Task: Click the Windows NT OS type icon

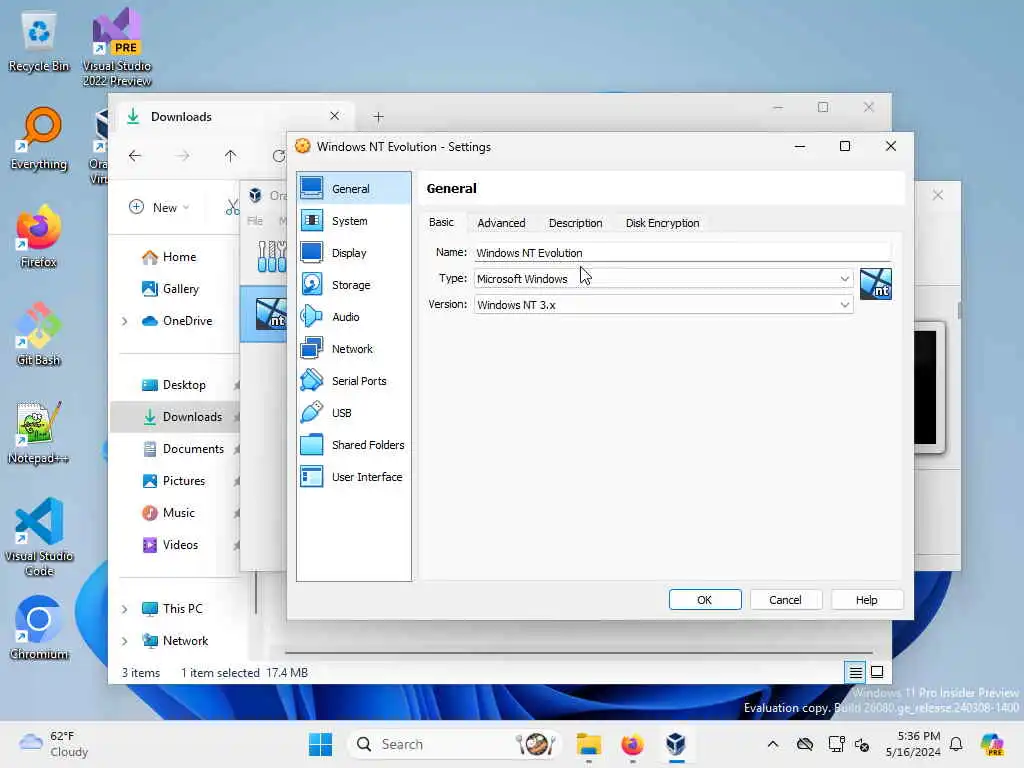Action: [x=876, y=284]
